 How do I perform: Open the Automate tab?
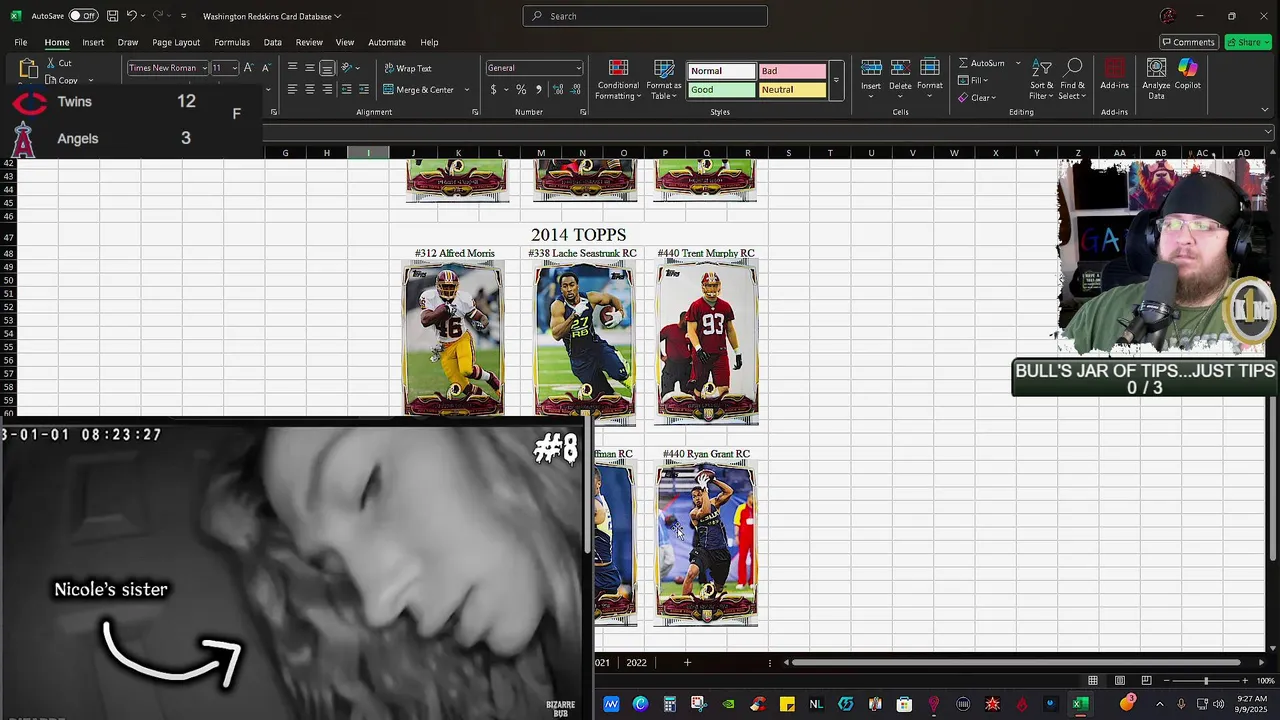[x=387, y=42]
